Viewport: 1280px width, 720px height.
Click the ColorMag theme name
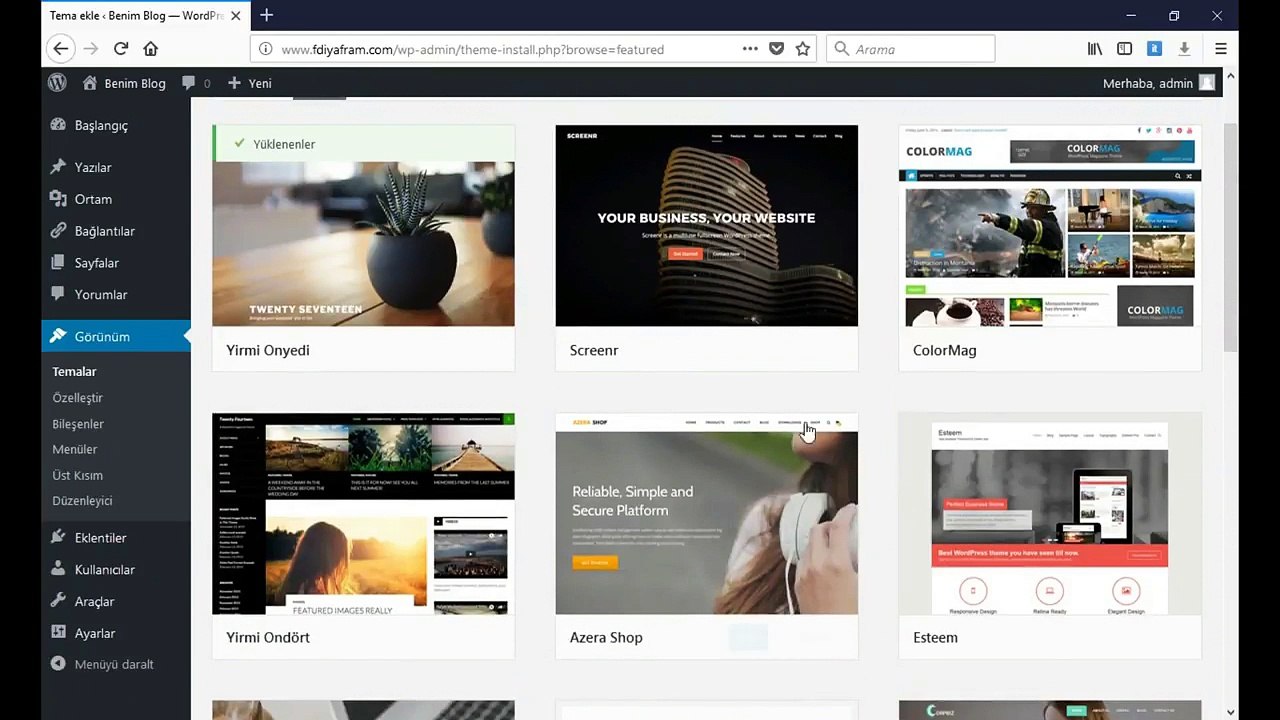944,350
